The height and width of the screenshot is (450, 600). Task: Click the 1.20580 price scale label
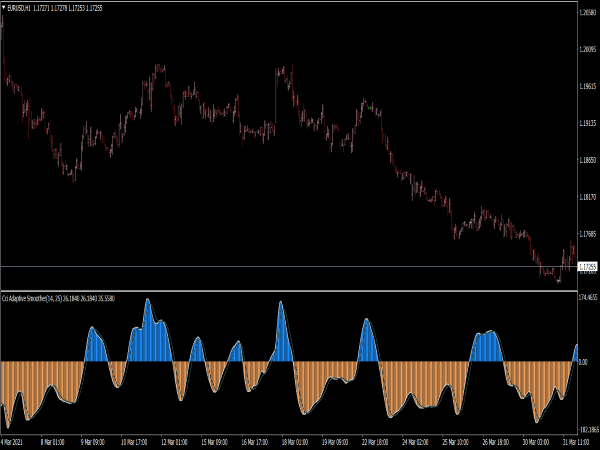pyautogui.click(x=588, y=13)
